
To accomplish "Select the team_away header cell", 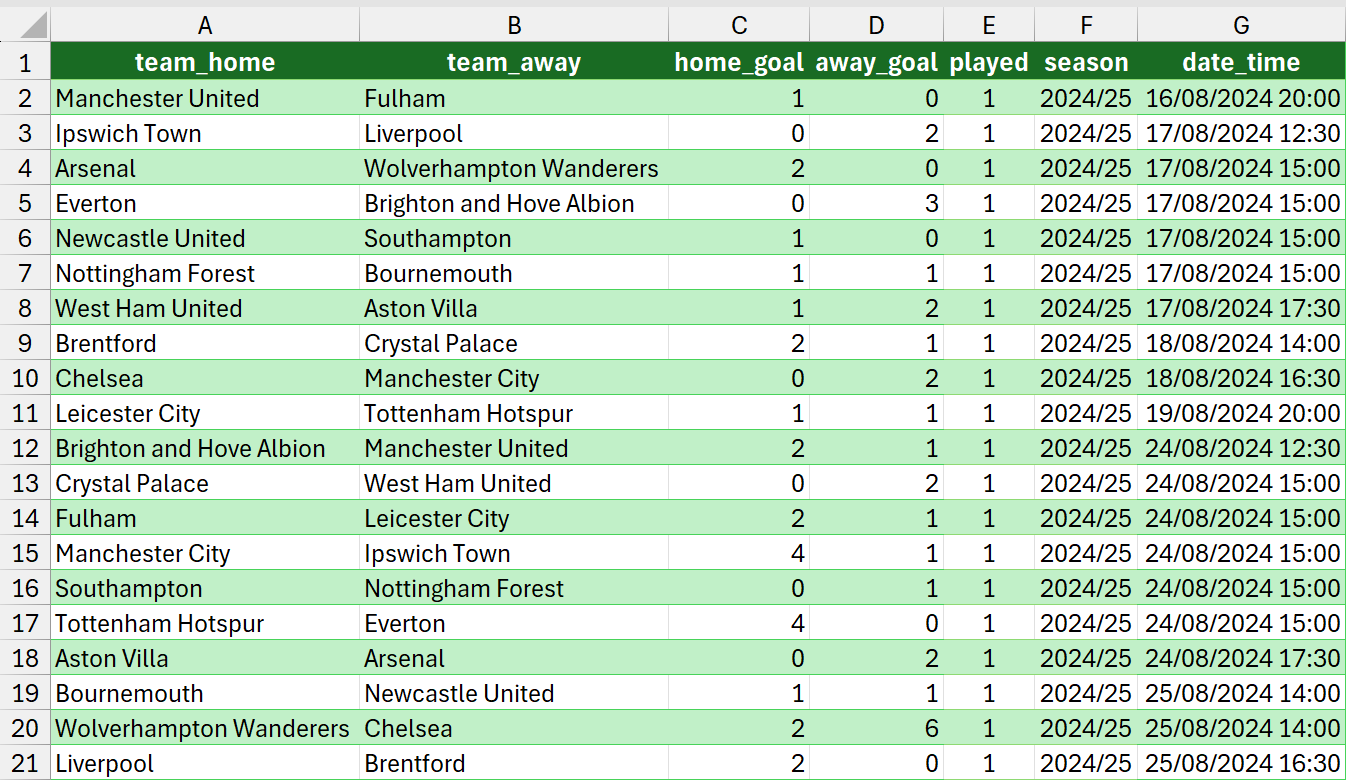I will [514, 63].
